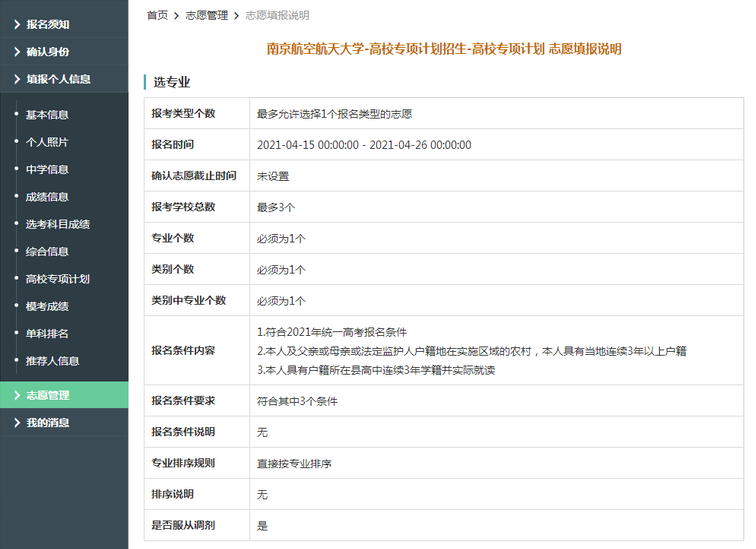
Task: Click the 最多3个 value cell
Action: coord(497,207)
